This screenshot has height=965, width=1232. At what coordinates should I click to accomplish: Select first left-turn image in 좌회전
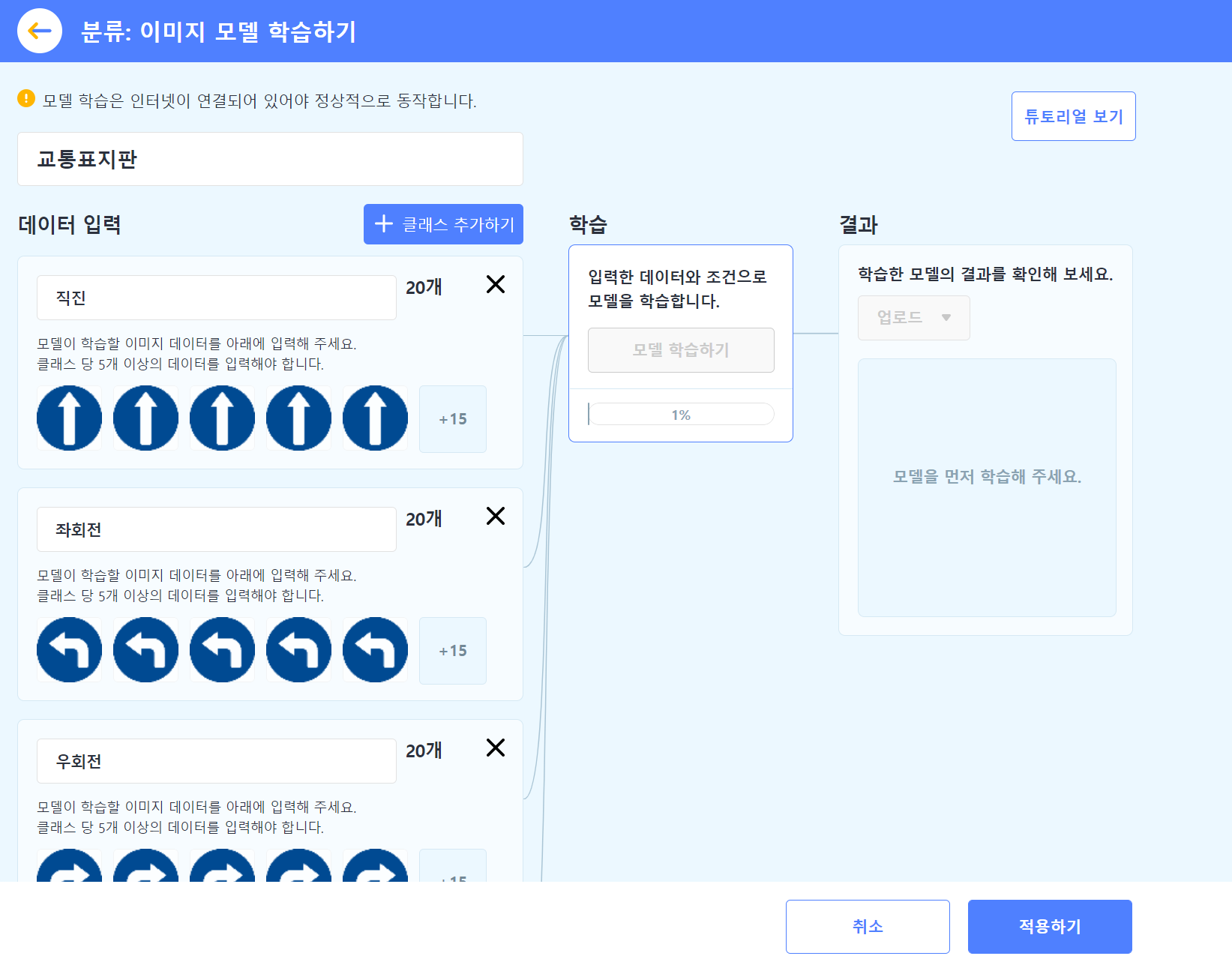click(x=70, y=650)
